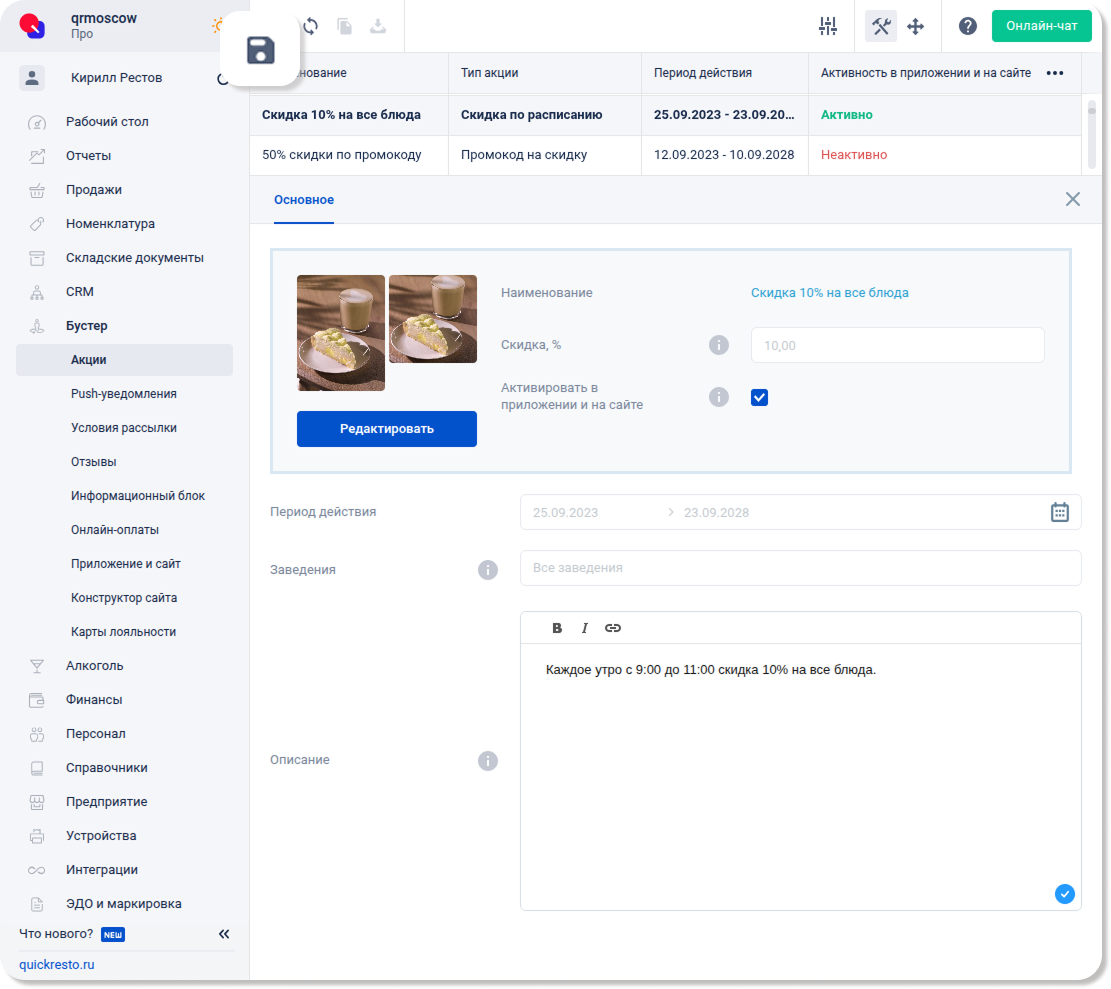Open Push-уведомления in the sidebar
Viewport: 1111px width, 989px height.
point(124,394)
